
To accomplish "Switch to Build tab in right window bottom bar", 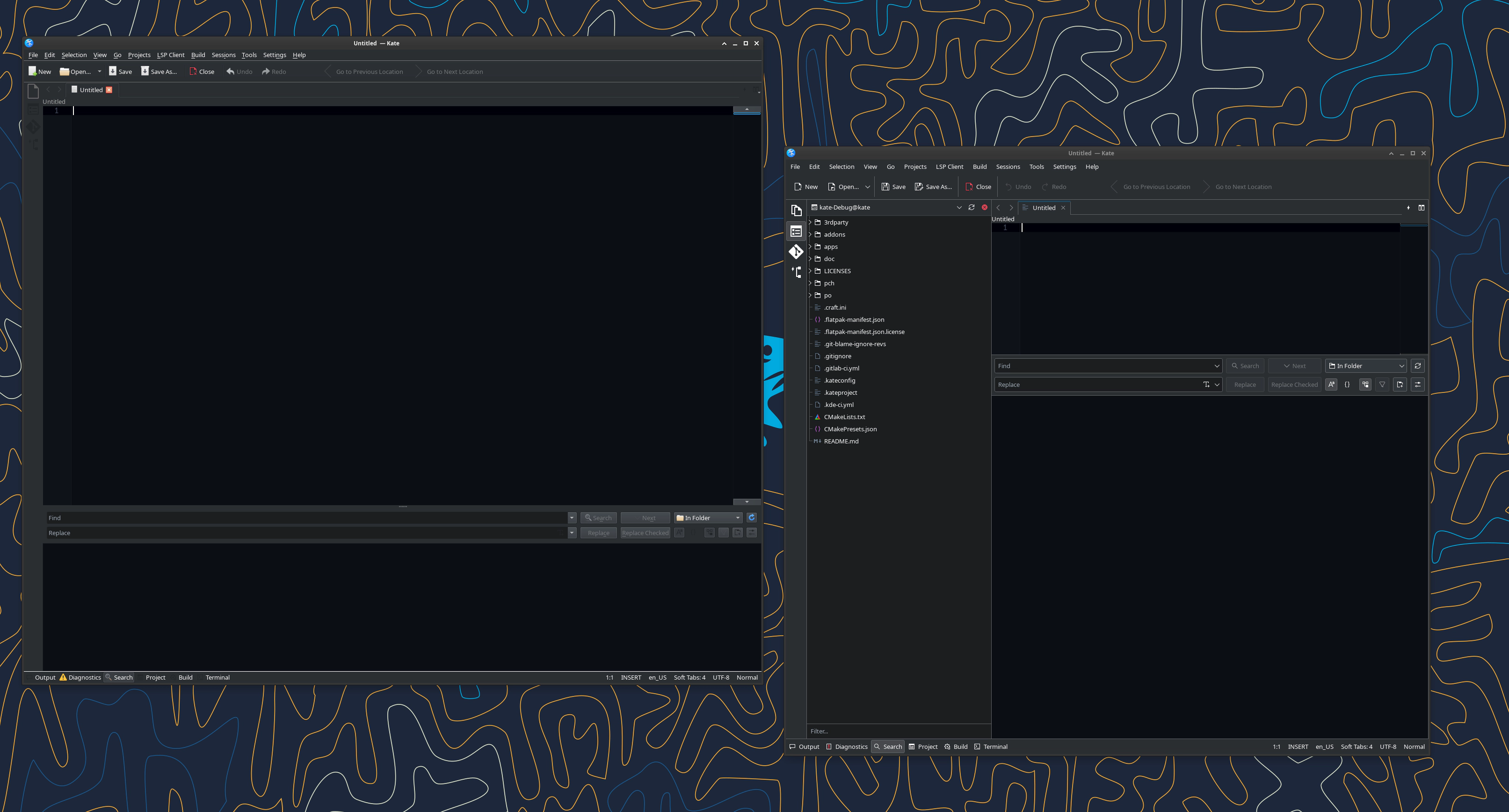I will click(x=956, y=747).
